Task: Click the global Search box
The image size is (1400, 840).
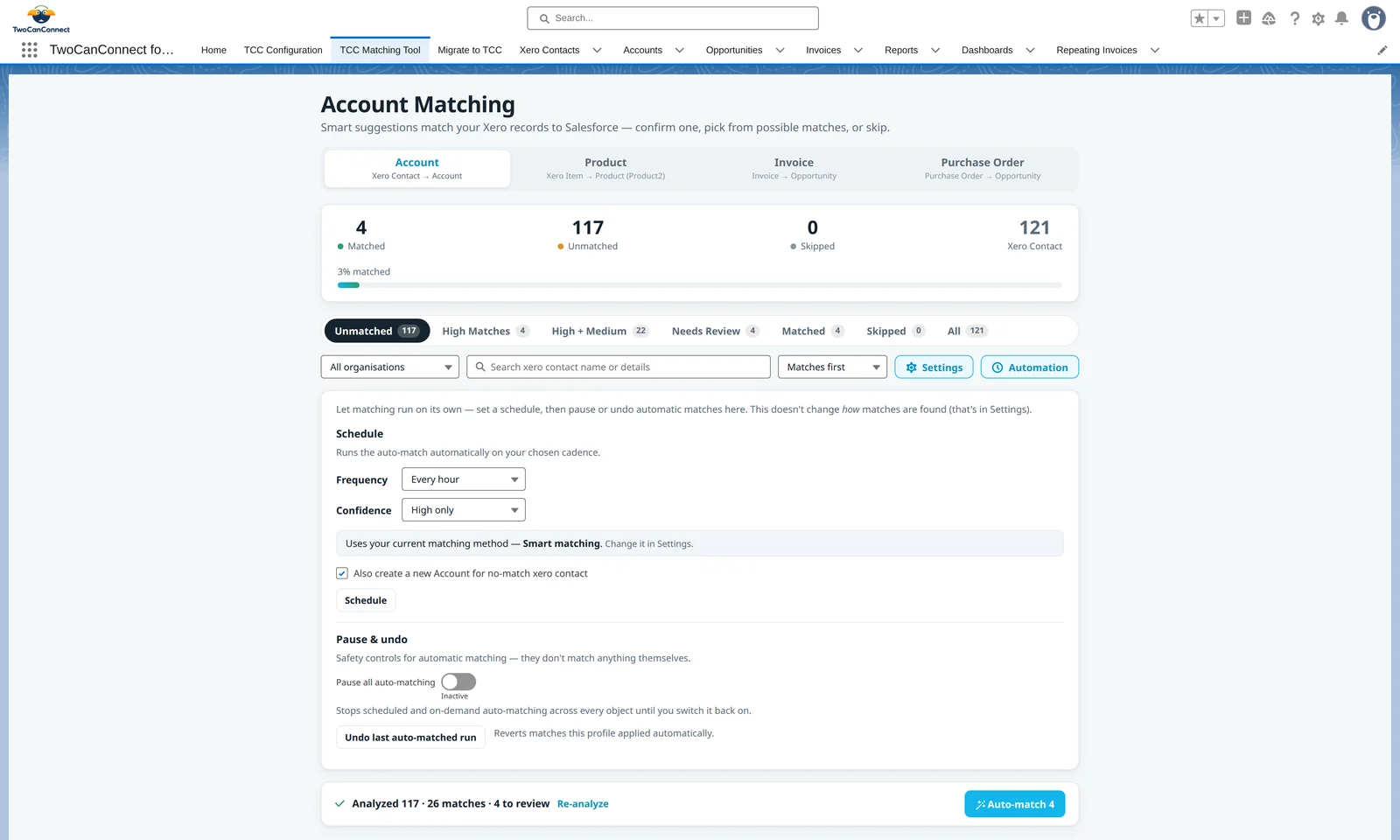Action: [x=673, y=18]
